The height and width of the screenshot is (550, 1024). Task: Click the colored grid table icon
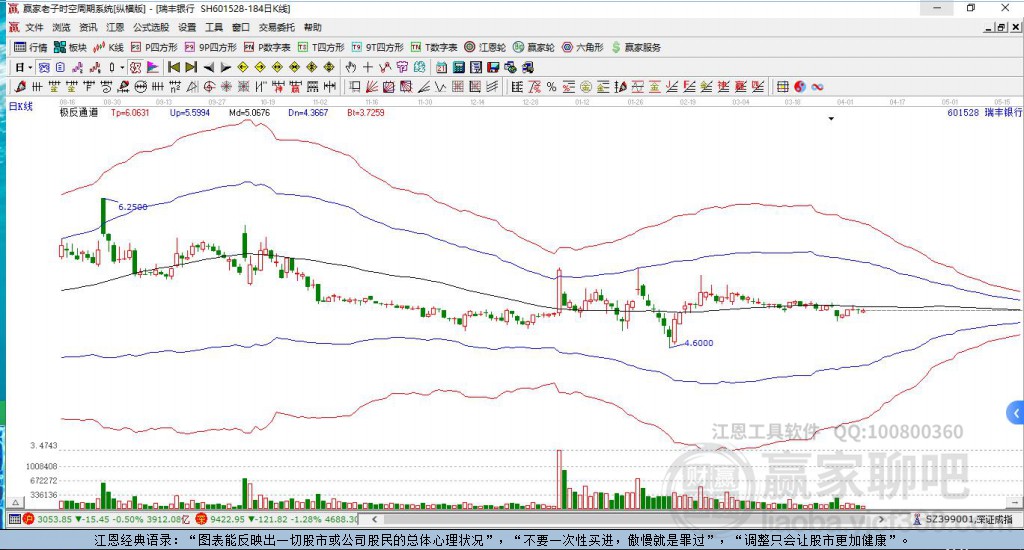[782, 87]
